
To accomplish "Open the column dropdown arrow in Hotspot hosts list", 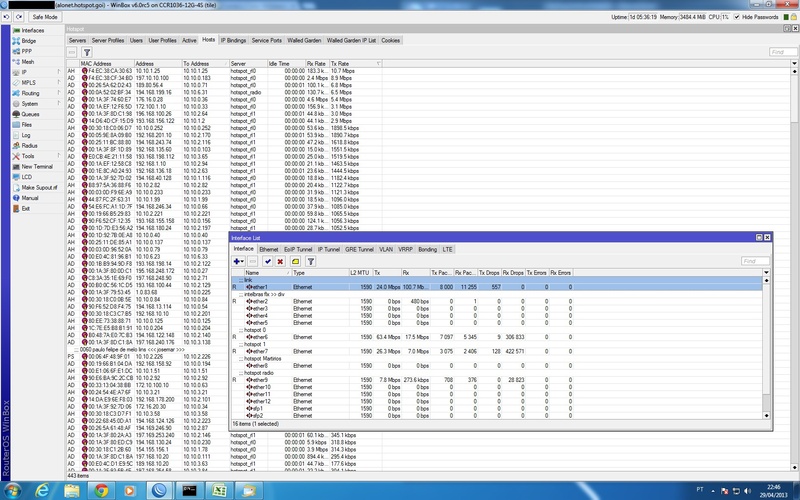I will (794, 63).
